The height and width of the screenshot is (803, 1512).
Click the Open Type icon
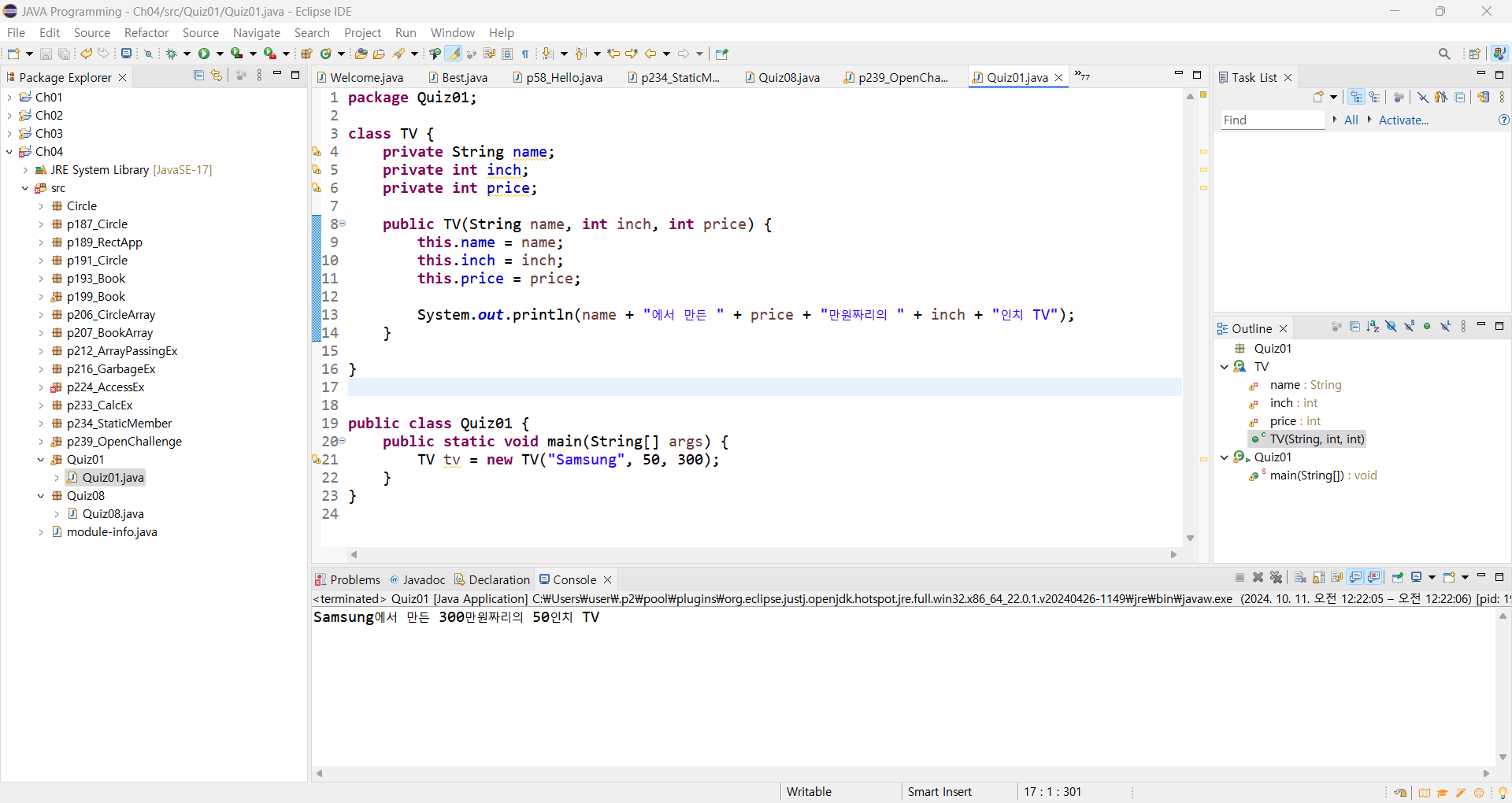point(361,54)
